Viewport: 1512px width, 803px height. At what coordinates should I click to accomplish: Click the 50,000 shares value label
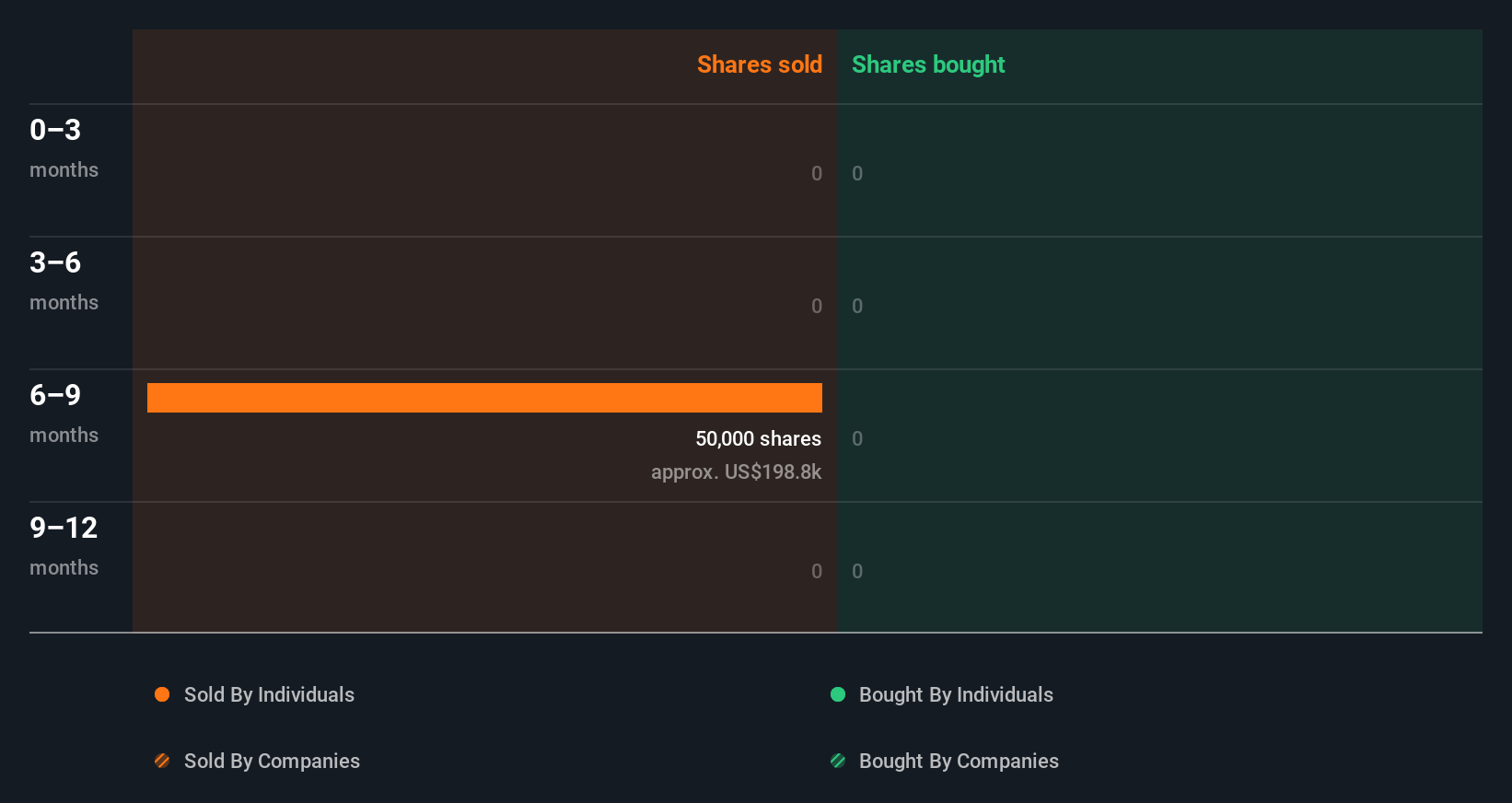pyautogui.click(x=758, y=438)
